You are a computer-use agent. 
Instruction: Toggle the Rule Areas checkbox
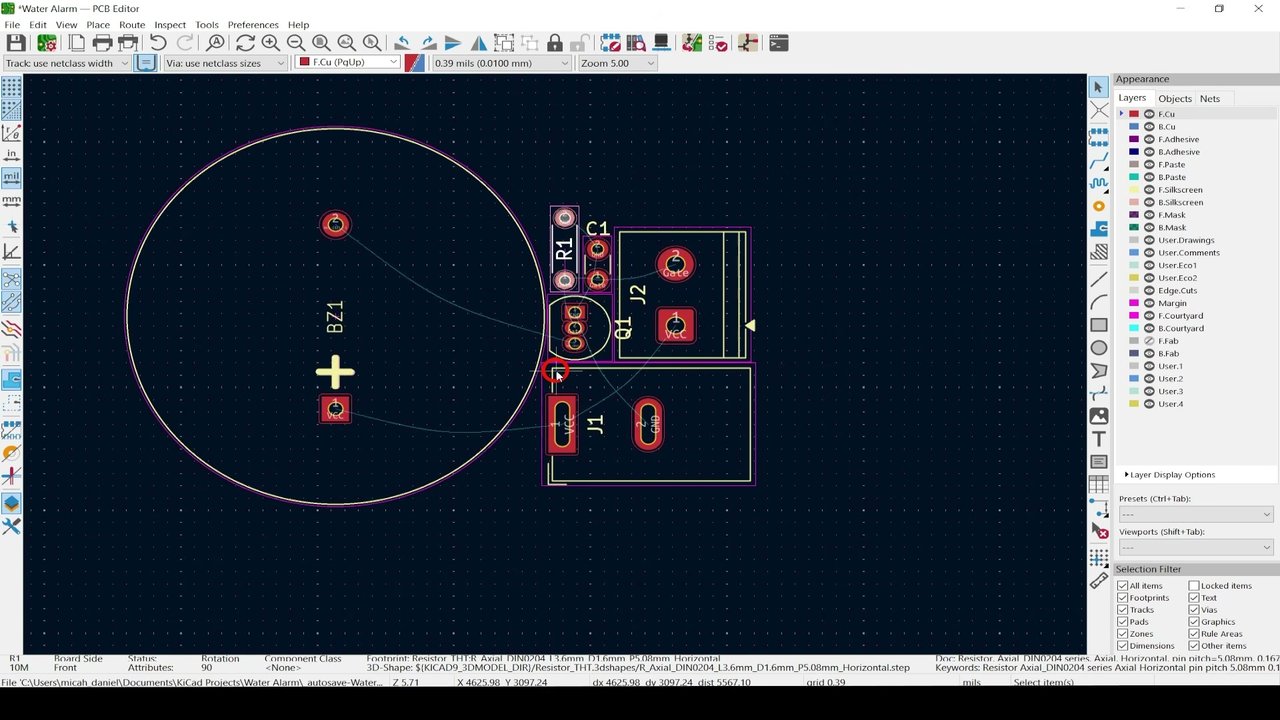1194,634
